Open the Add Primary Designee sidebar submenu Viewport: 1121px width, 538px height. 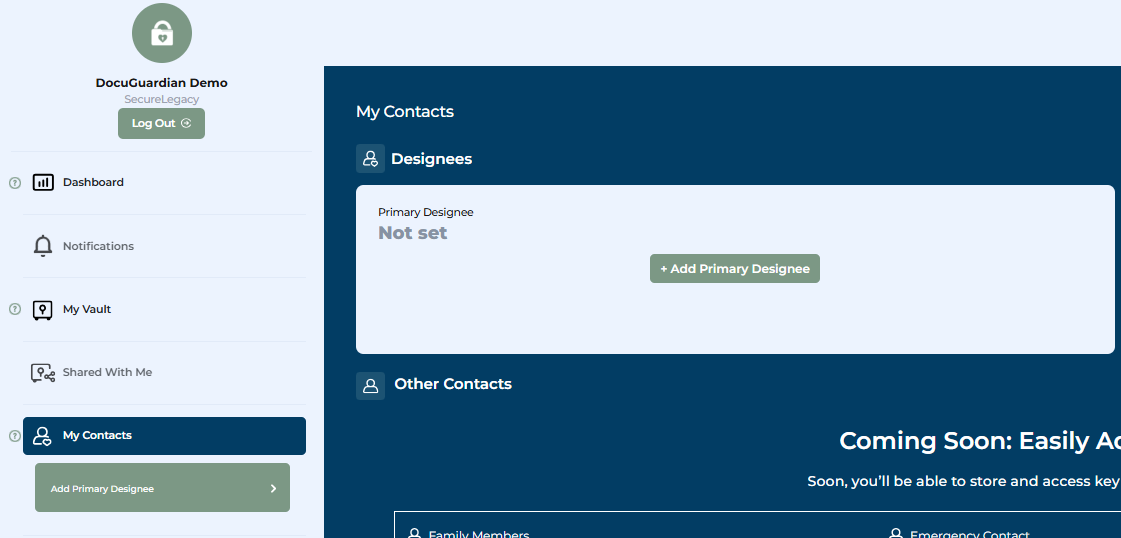pyautogui.click(x=162, y=488)
